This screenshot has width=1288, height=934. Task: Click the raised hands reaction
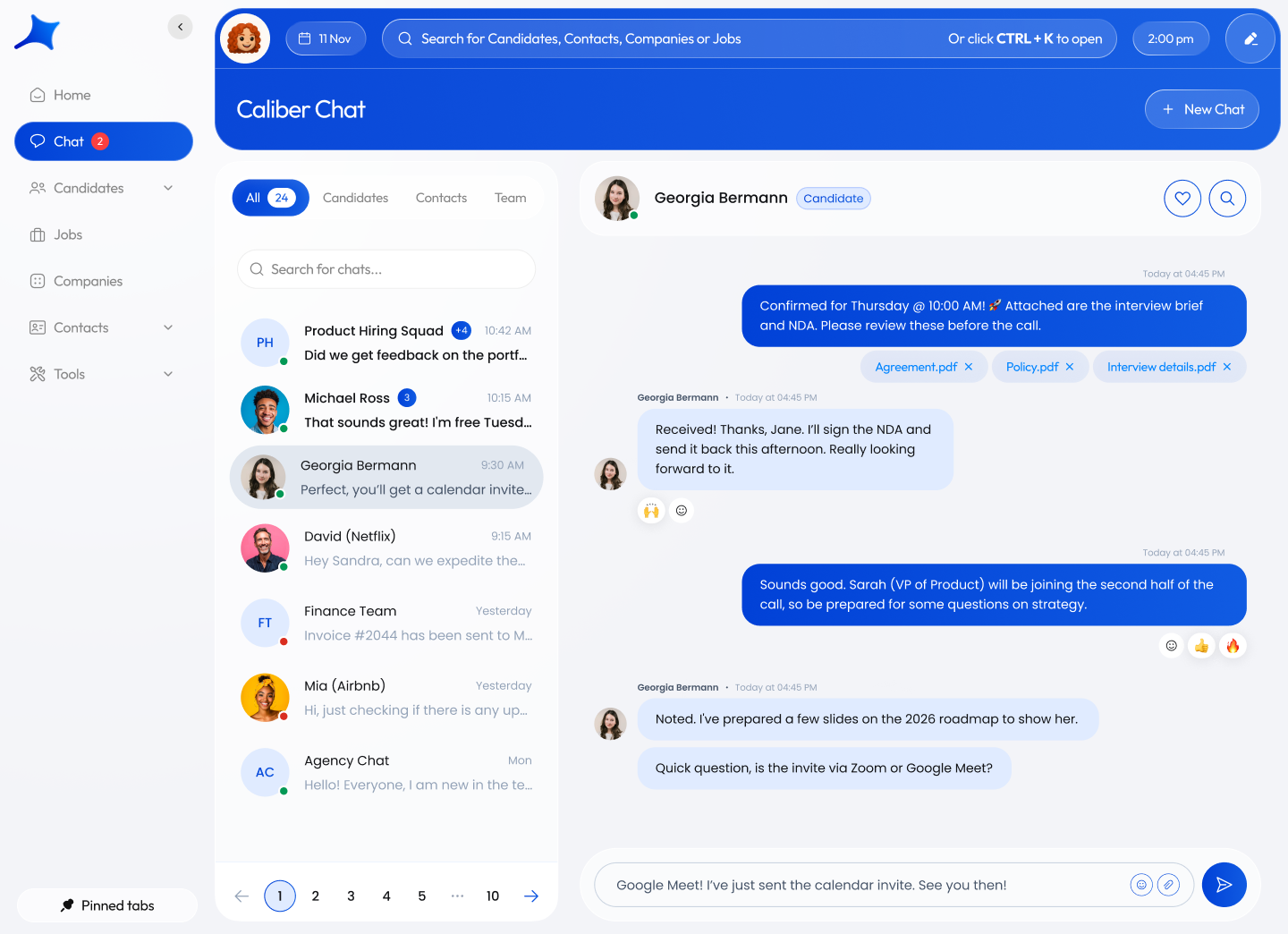coord(651,511)
